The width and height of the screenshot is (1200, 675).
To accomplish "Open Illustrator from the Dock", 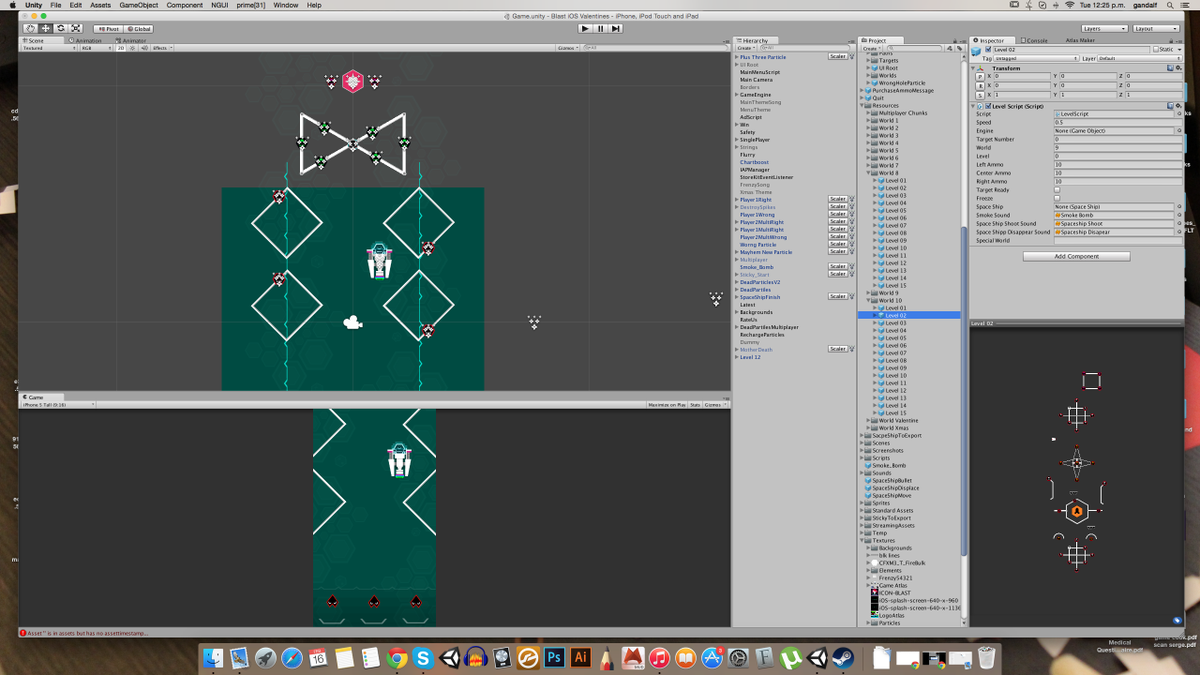I will [x=579, y=658].
